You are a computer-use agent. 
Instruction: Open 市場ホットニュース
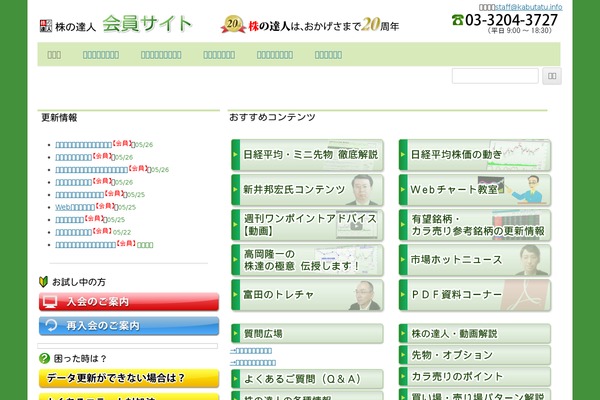pos(475,260)
